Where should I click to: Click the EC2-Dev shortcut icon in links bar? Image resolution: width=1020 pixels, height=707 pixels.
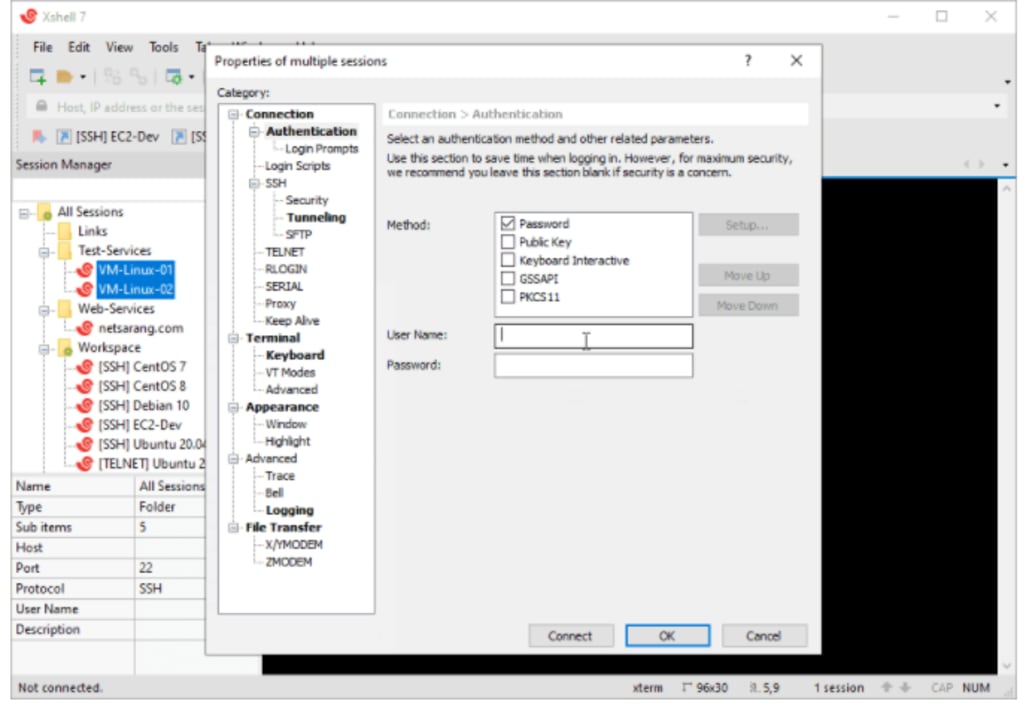[x=64, y=137]
